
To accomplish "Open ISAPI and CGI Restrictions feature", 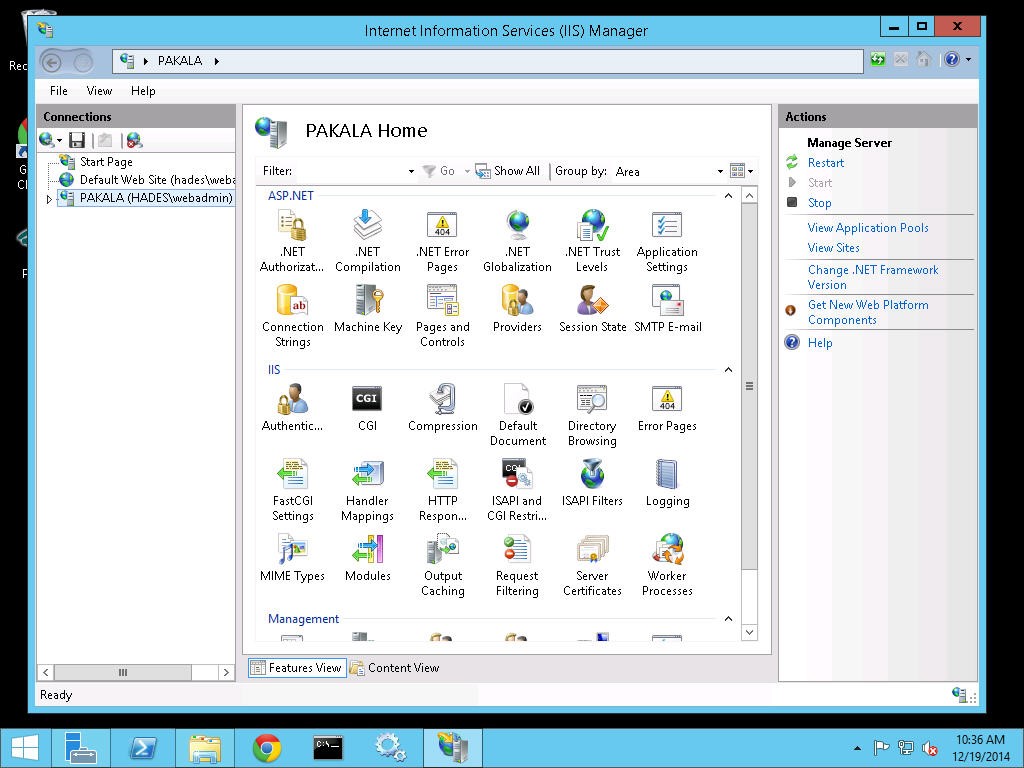I will click(x=517, y=490).
